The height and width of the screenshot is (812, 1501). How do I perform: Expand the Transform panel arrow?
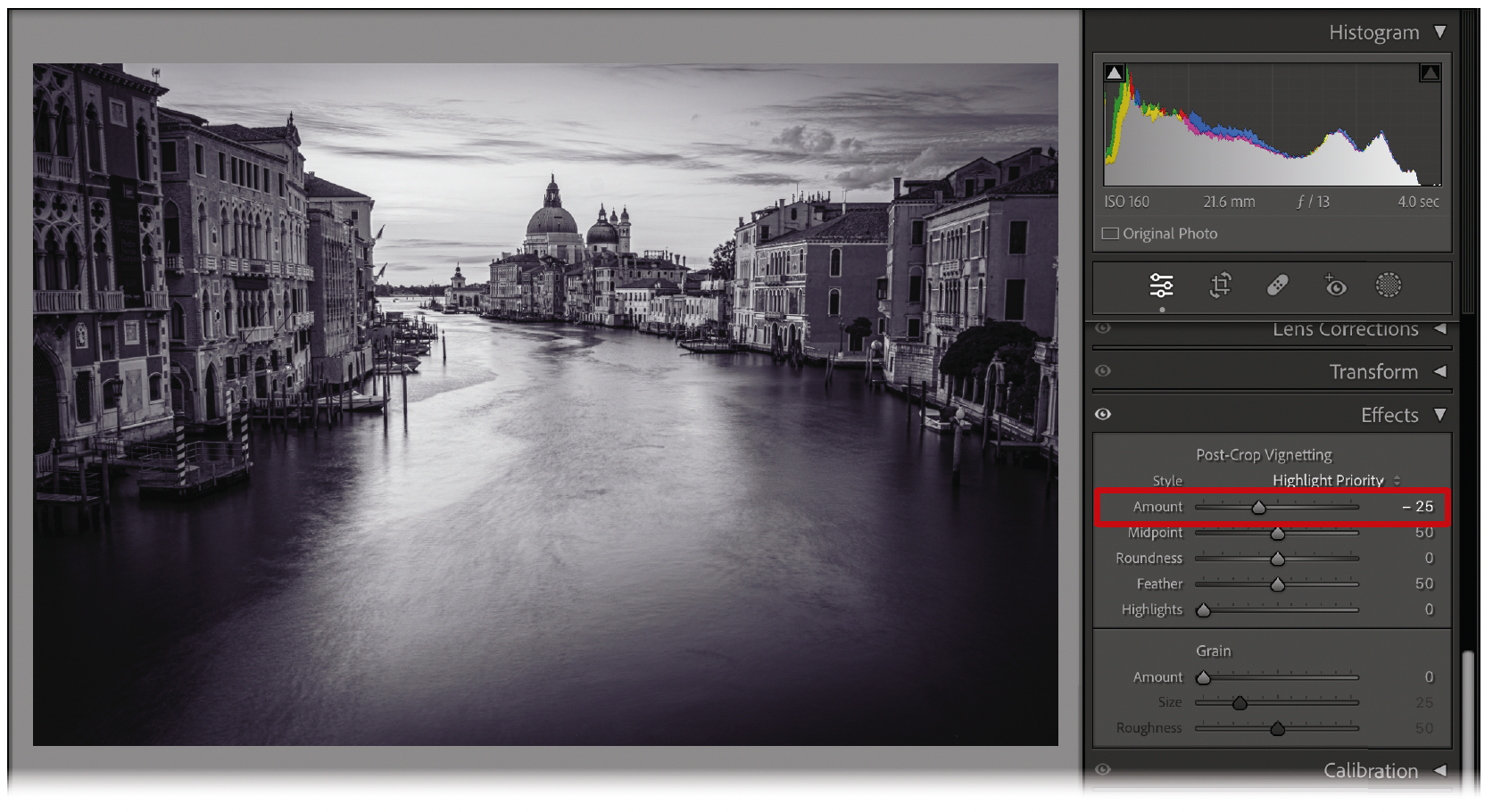[x=1439, y=371]
